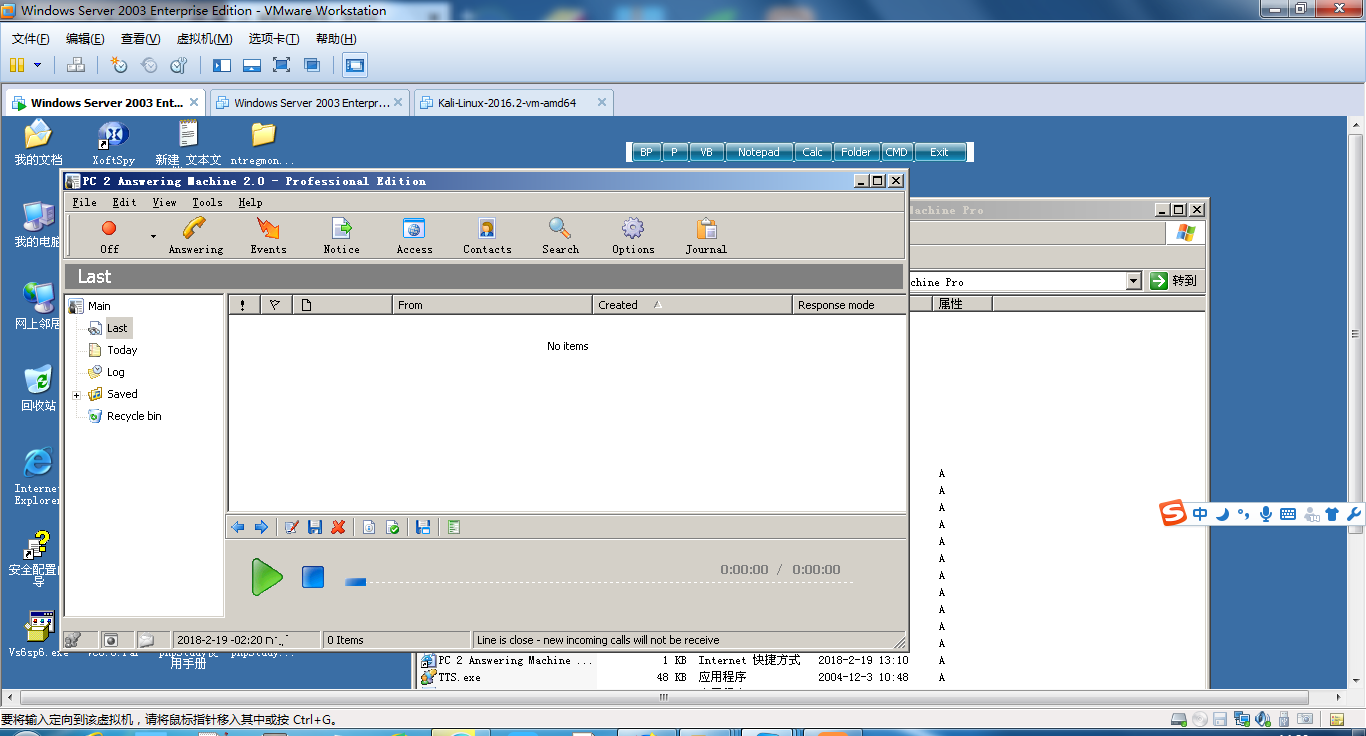Toggle VMware console view button
1366x736 pixels.
[x=355, y=66]
